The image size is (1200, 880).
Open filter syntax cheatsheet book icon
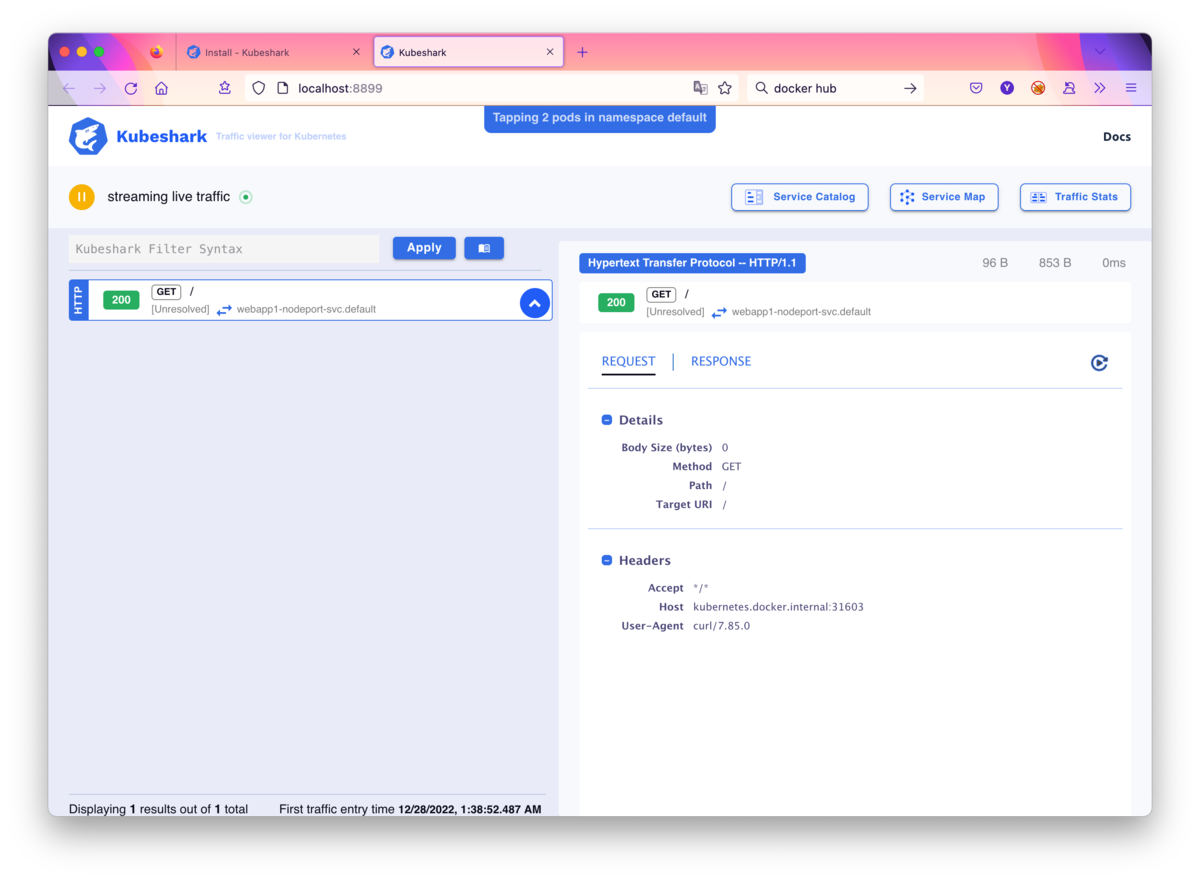pos(484,248)
